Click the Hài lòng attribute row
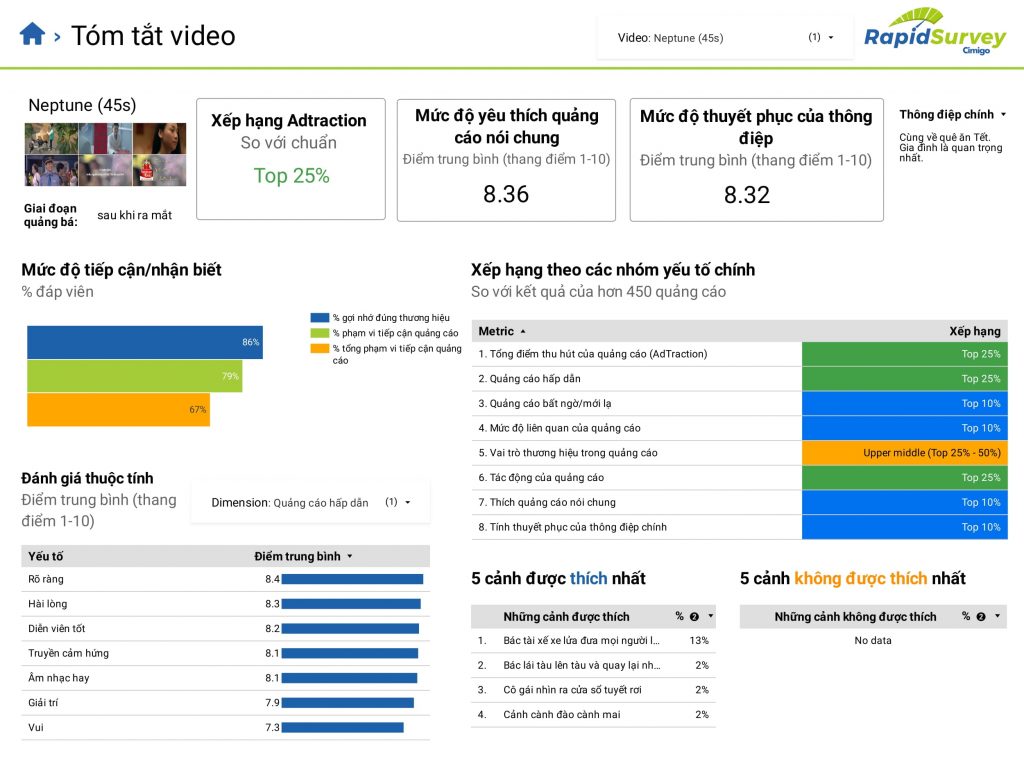 pyautogui.click(x=225, y=604)
